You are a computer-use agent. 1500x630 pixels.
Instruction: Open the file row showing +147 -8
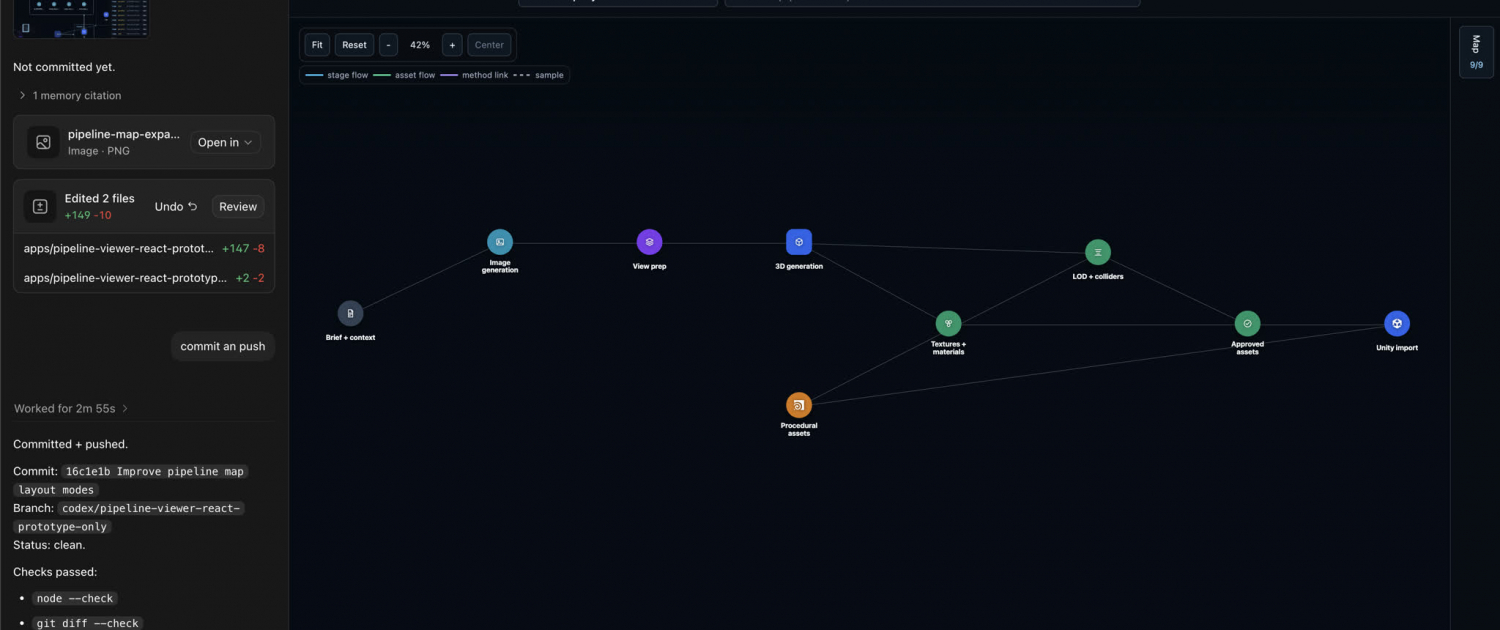coord(144,249)
